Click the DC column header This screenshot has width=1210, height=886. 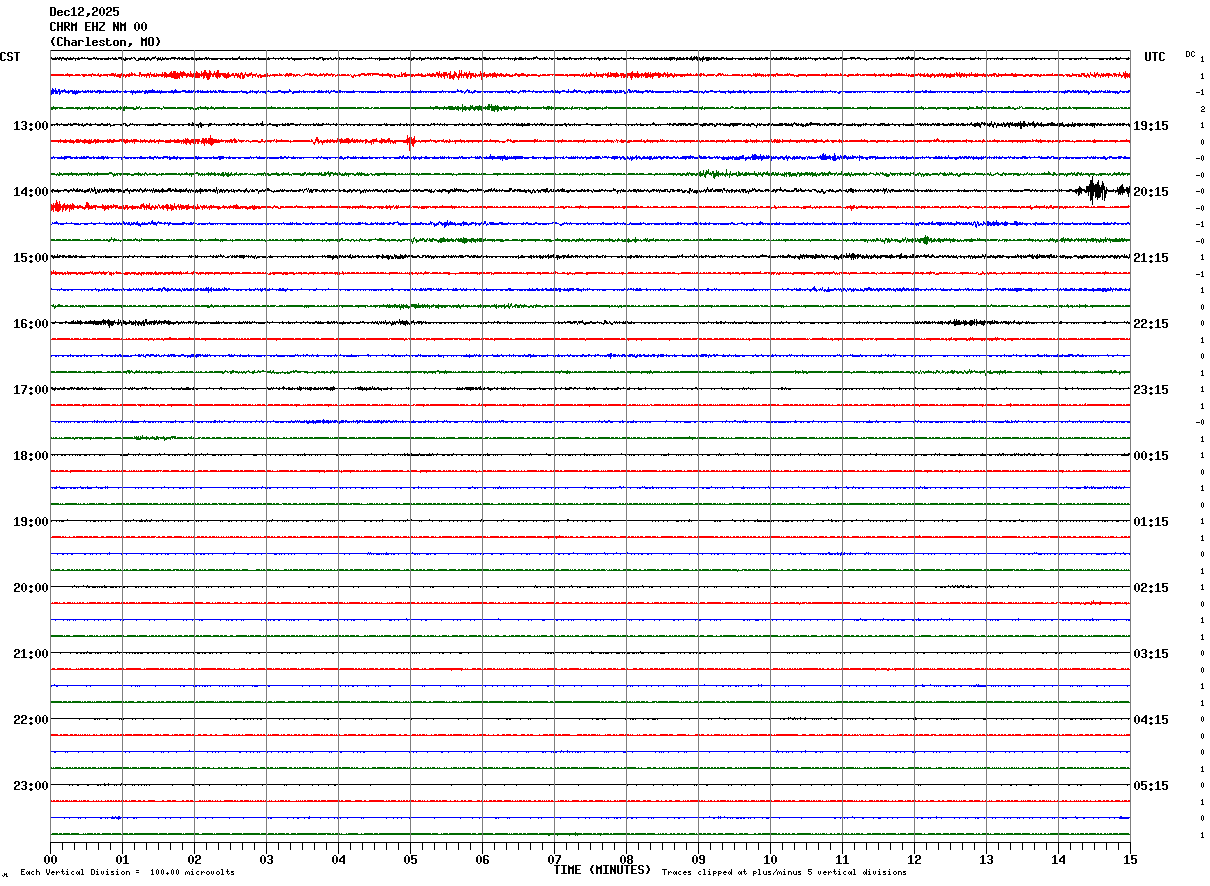pyautogui.click(x=1190, y=54)
